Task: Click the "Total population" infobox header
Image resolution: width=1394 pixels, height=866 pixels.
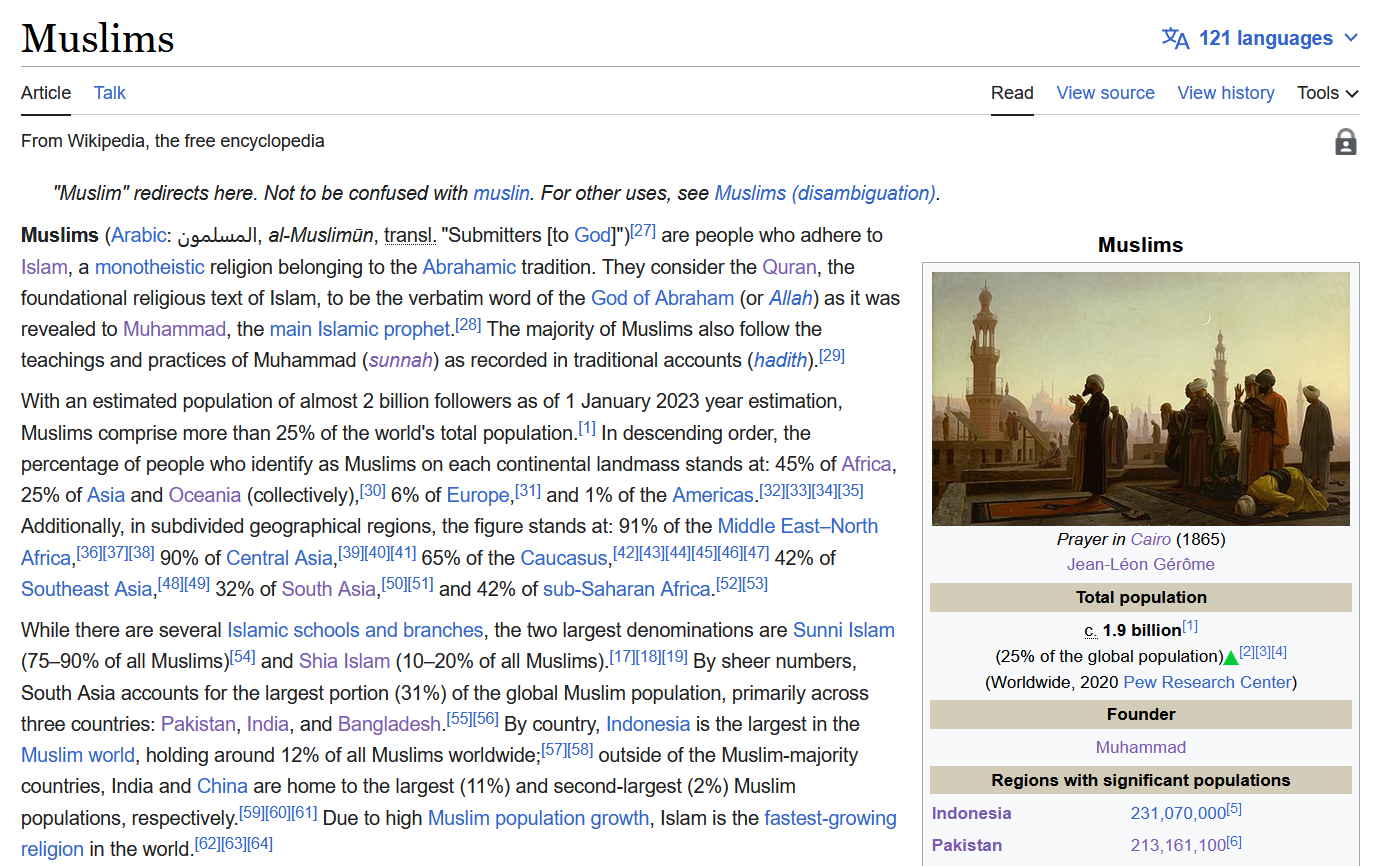Action: pyautogui.click(x=1141, y=597)
